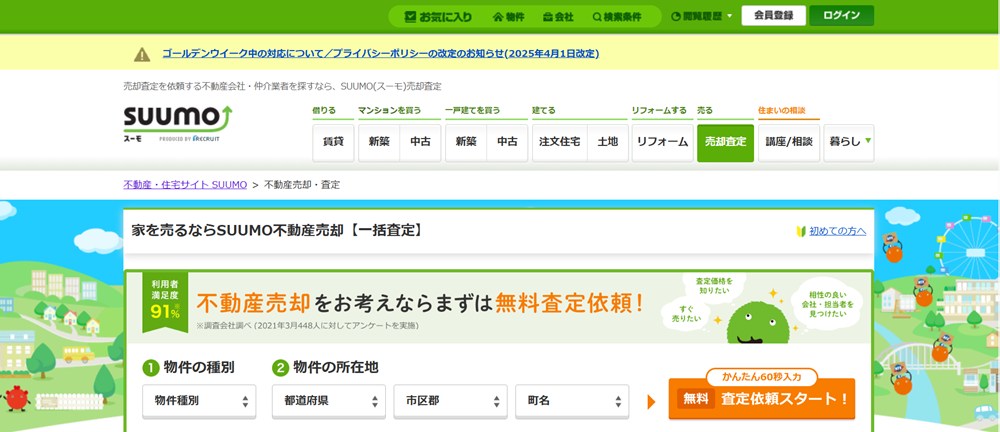
Task: Select the 土地 tab
Action: (608, 142)
